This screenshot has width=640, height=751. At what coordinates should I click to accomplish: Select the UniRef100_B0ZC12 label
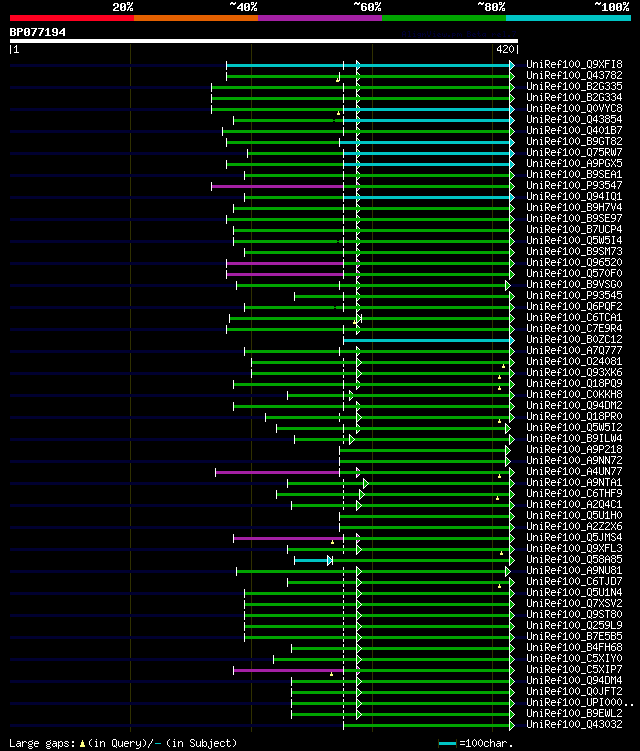[574, 340]
